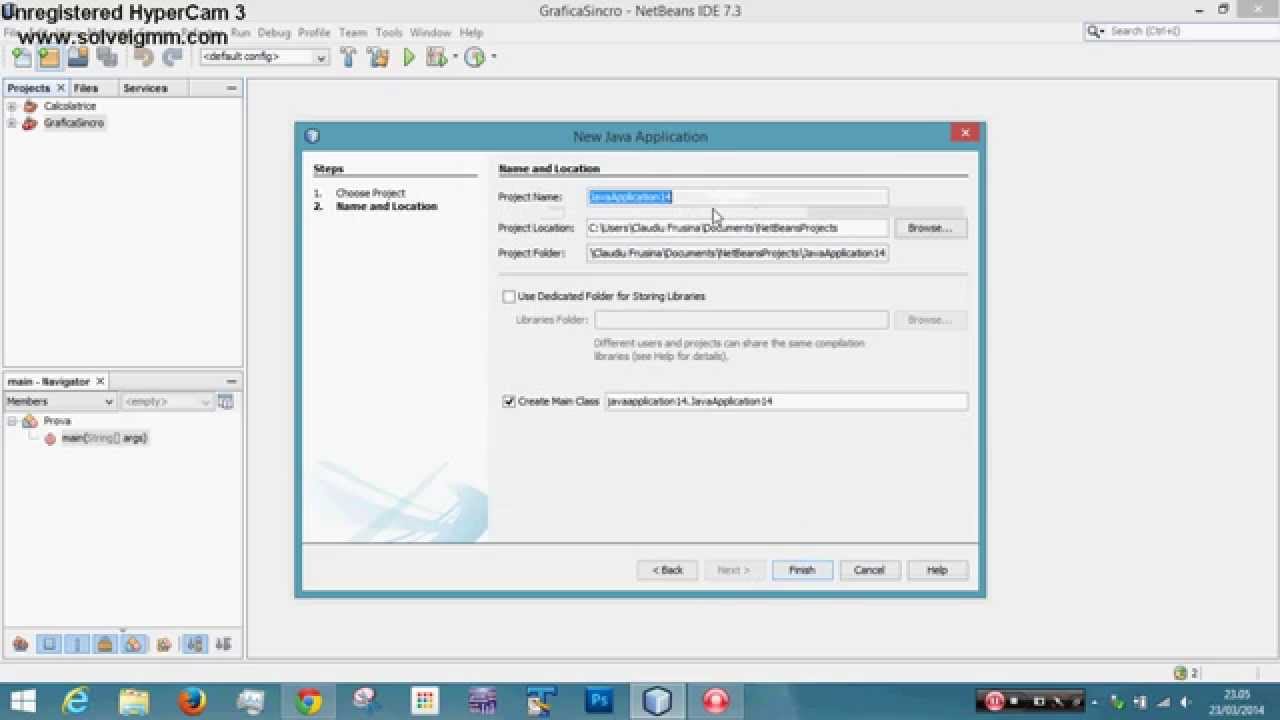The image size is (1280, 720).
Task: Select the main(String[] args) method
Action: (104, 438)
